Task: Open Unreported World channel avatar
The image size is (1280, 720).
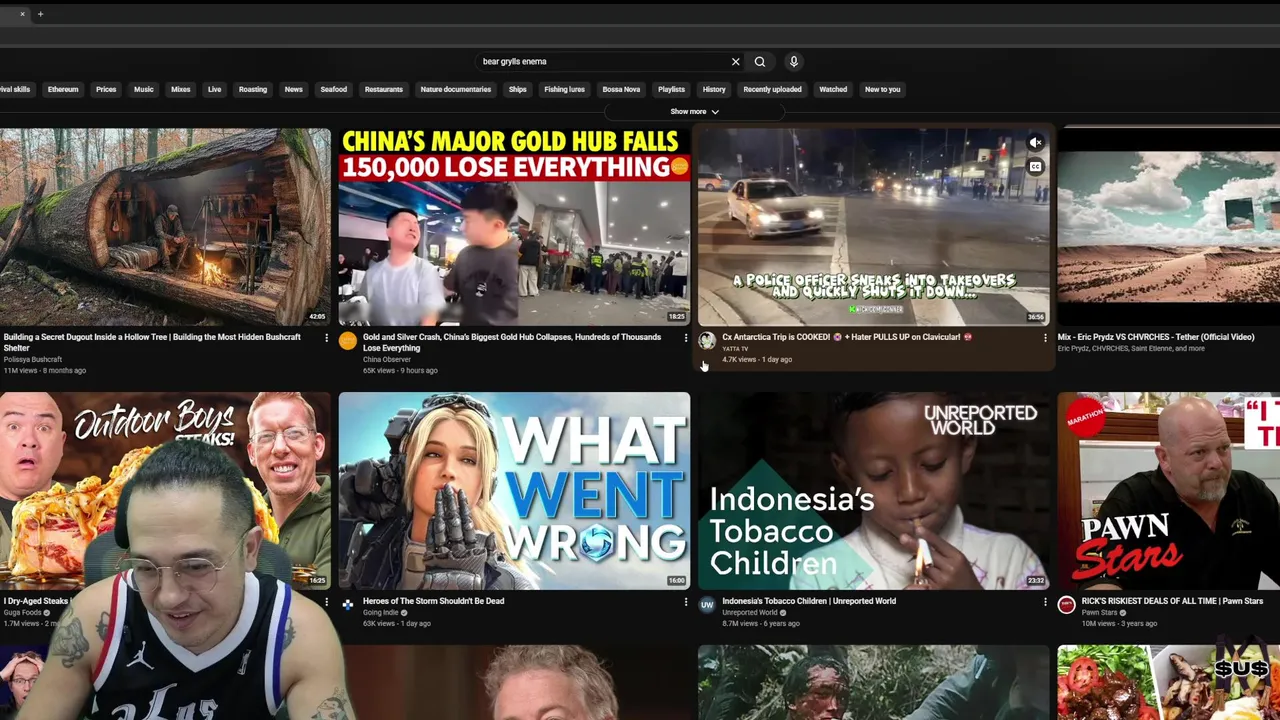Action: 707,605
